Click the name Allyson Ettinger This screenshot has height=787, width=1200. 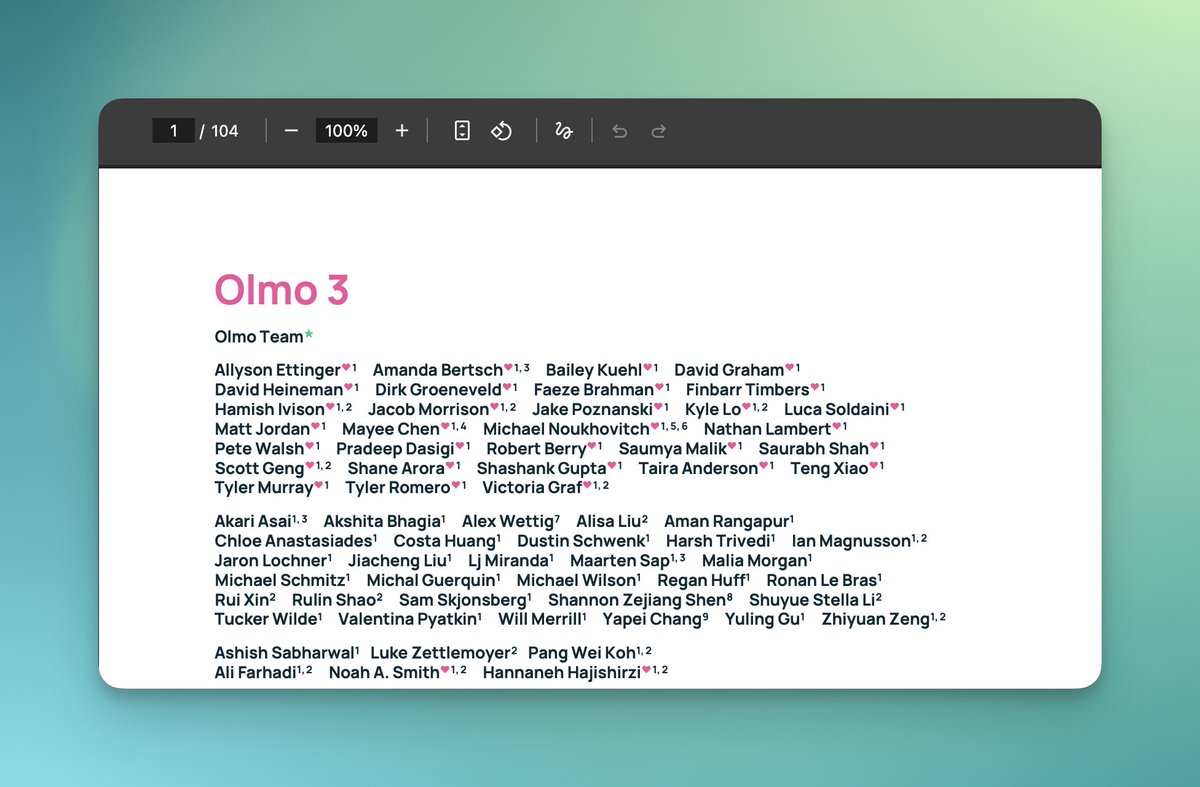coord(278,371)
